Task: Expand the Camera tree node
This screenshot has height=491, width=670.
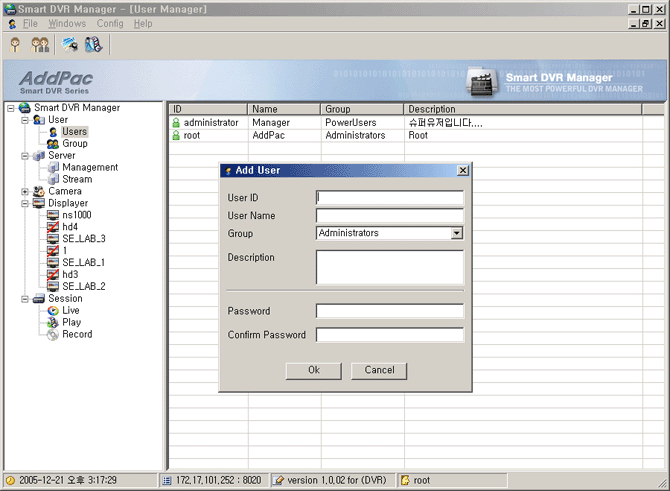Action: click(25, 191)
